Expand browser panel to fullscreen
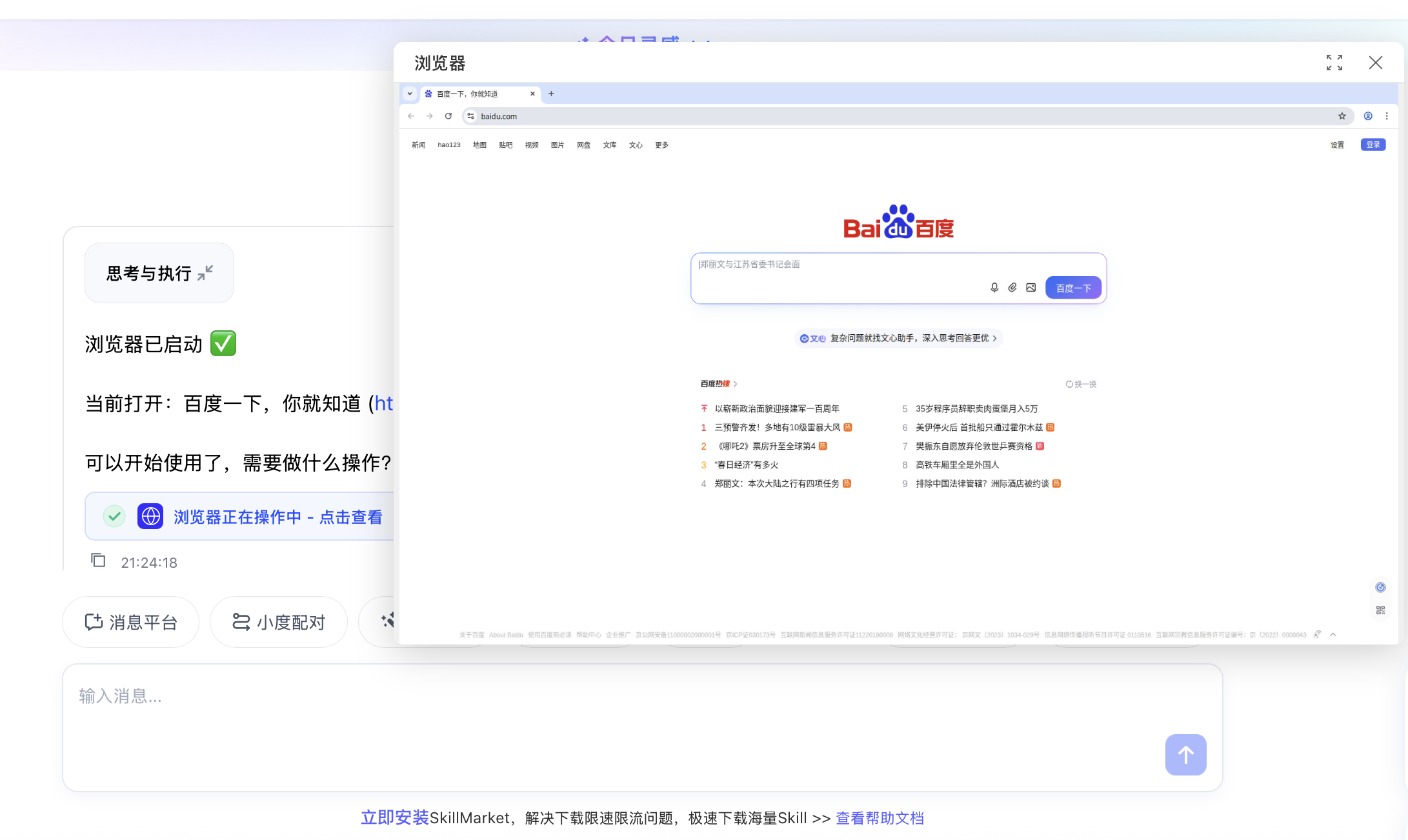 [x=1334, y=63]
